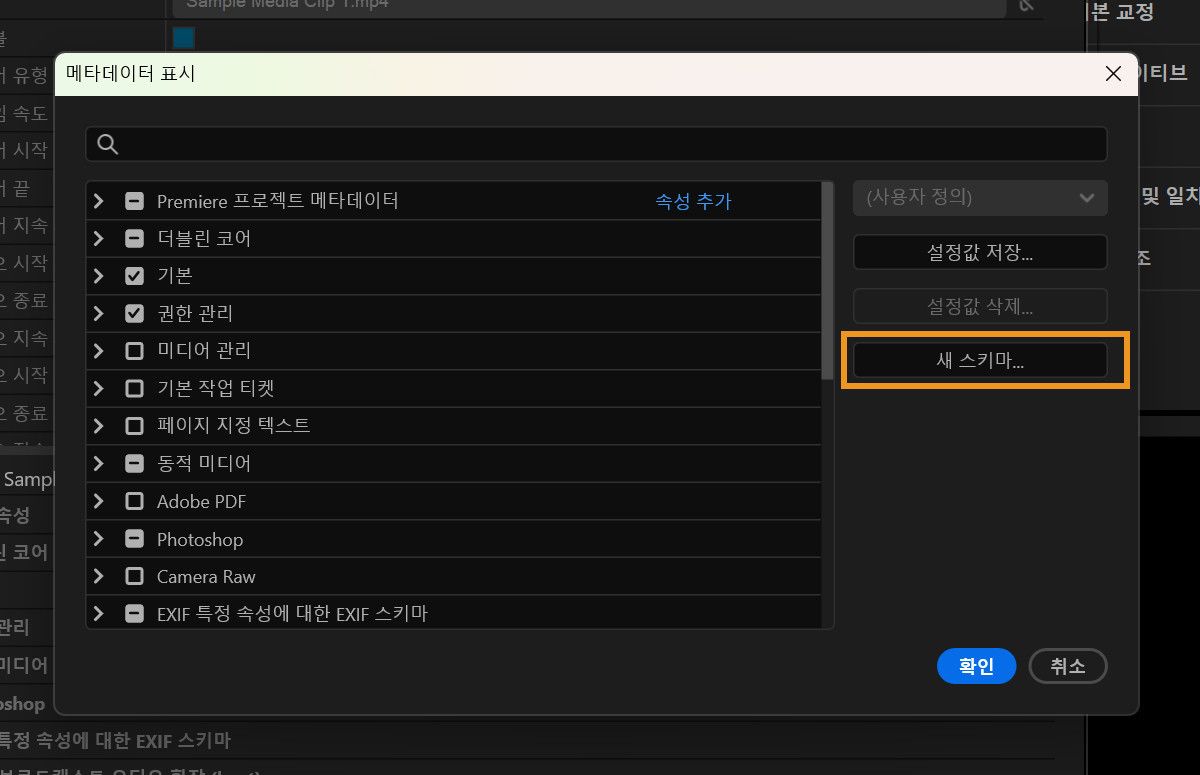Click the search magnifier icon
The height and width of the screenshot is (775, 1200).
click(108, 144)
